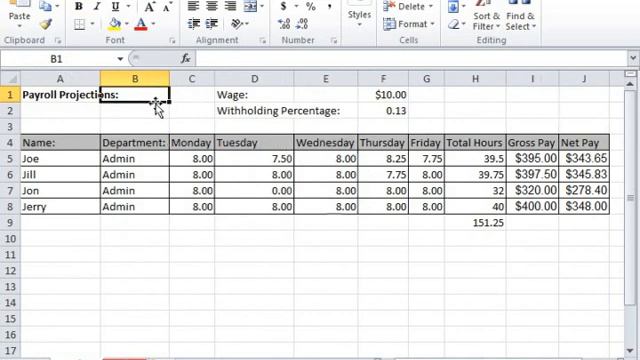Screen dimensions: 640x360
Task: Click the Decrease Indent icon
Action: pyautogui.click(x=193, y=24)
